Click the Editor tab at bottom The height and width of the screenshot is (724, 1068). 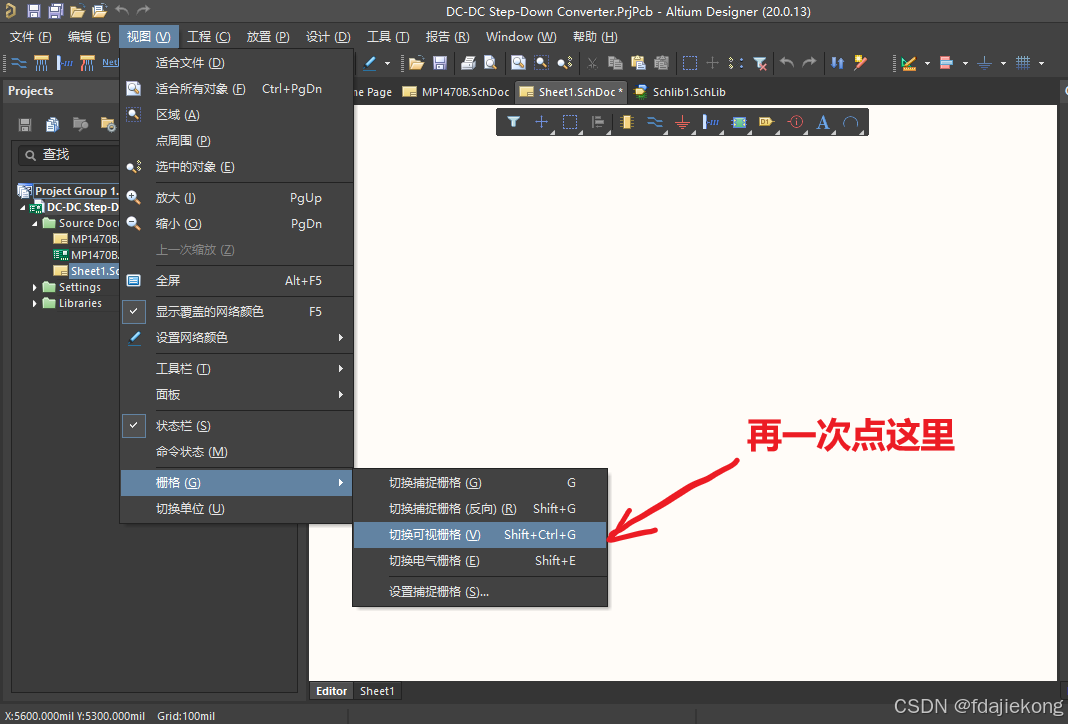332,691
